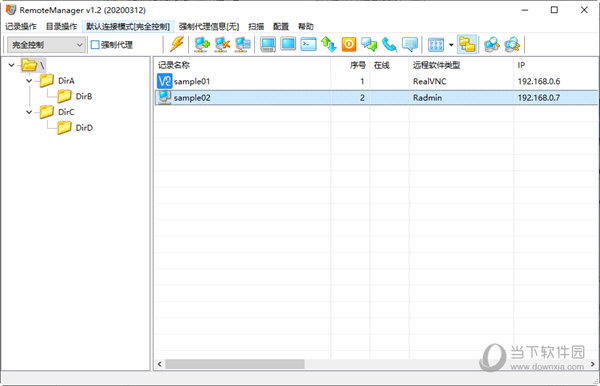Open the 记录操作 menu
Viewport: 600px width, 386px height.
pyautogui.click(x=21, y=26)
